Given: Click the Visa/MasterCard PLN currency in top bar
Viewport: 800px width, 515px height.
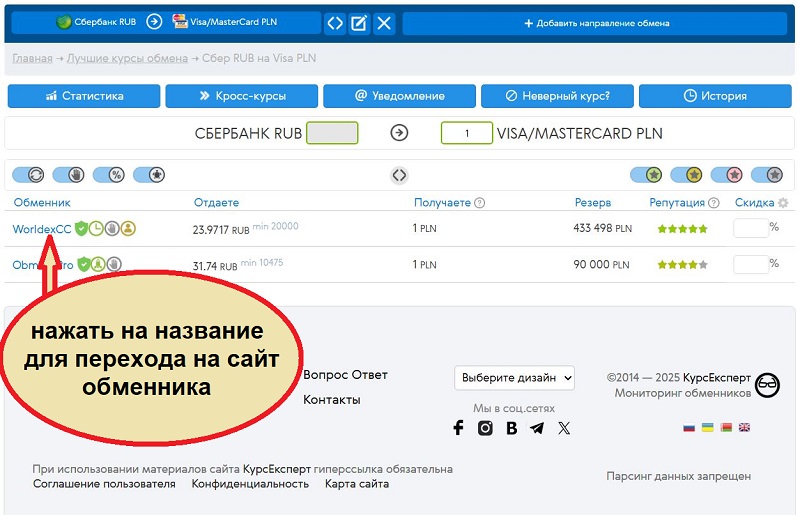Looking at the screenshot, I should [x=225, y=21].
